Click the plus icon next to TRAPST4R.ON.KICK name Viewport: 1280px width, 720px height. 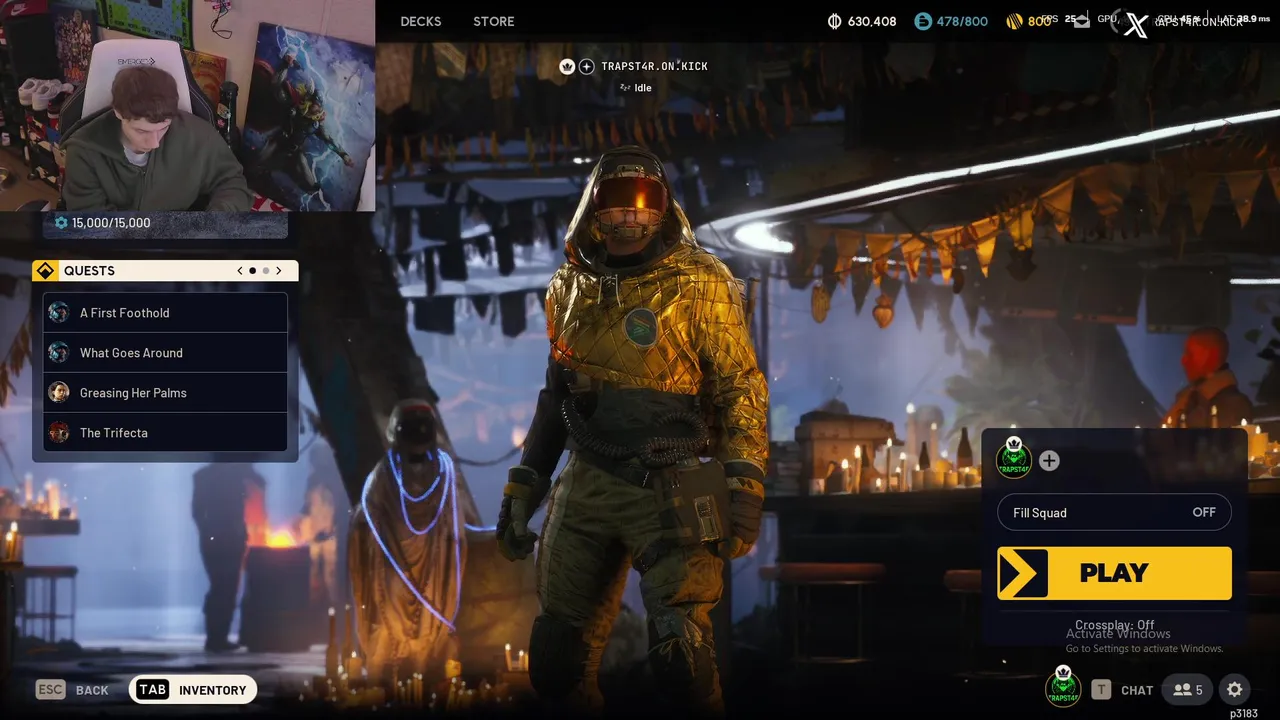587,66
